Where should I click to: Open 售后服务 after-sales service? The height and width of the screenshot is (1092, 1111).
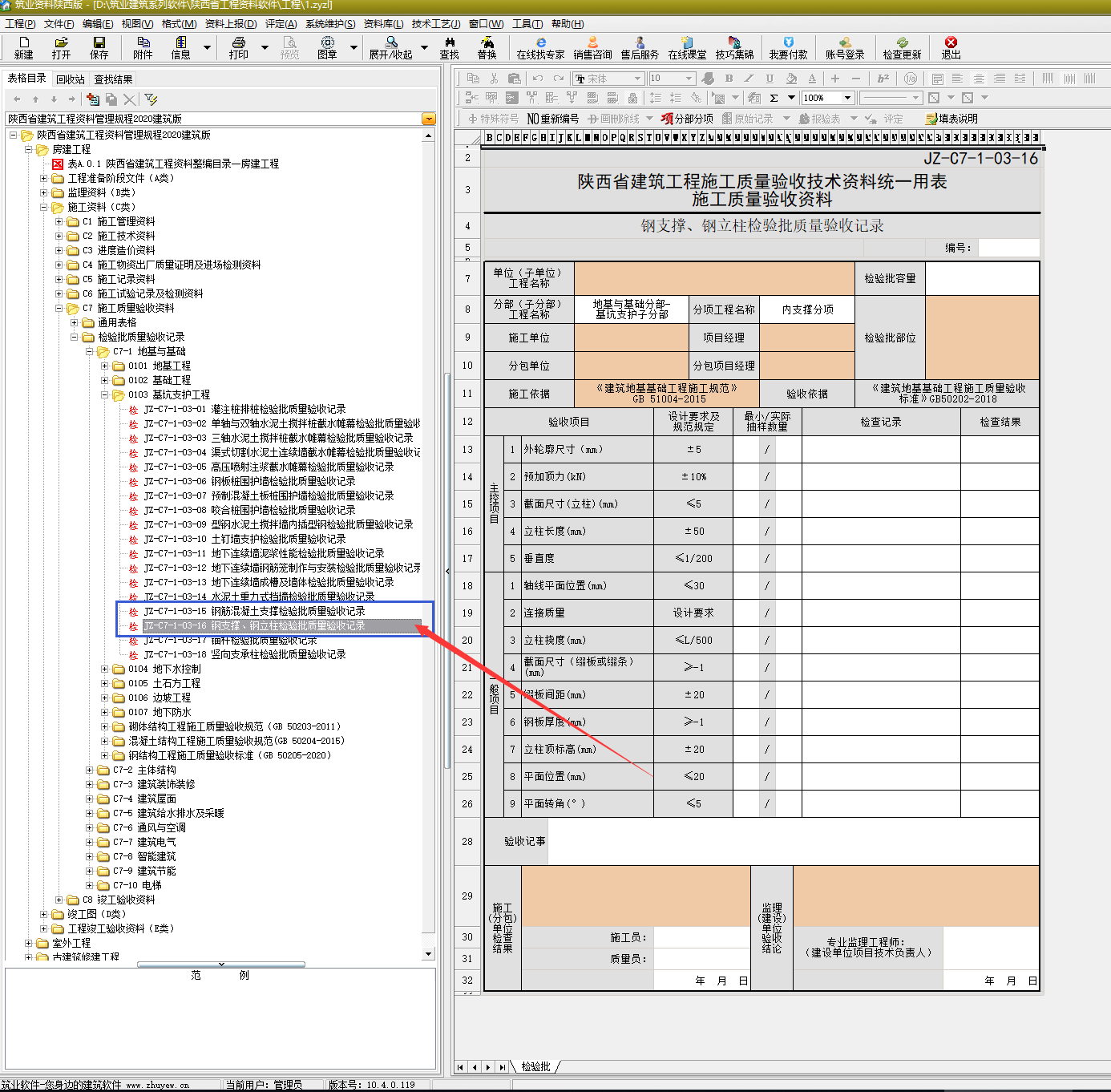640,47
